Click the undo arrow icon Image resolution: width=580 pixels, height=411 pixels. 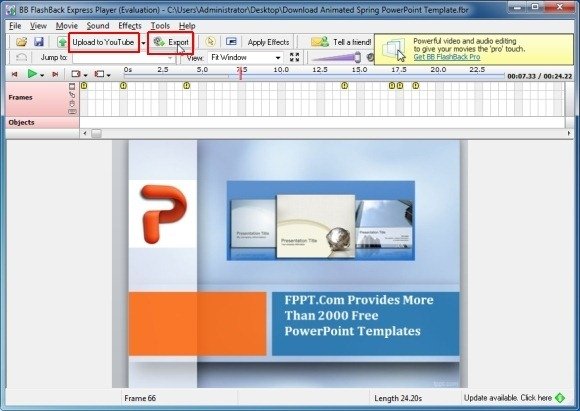pos(21,58)
